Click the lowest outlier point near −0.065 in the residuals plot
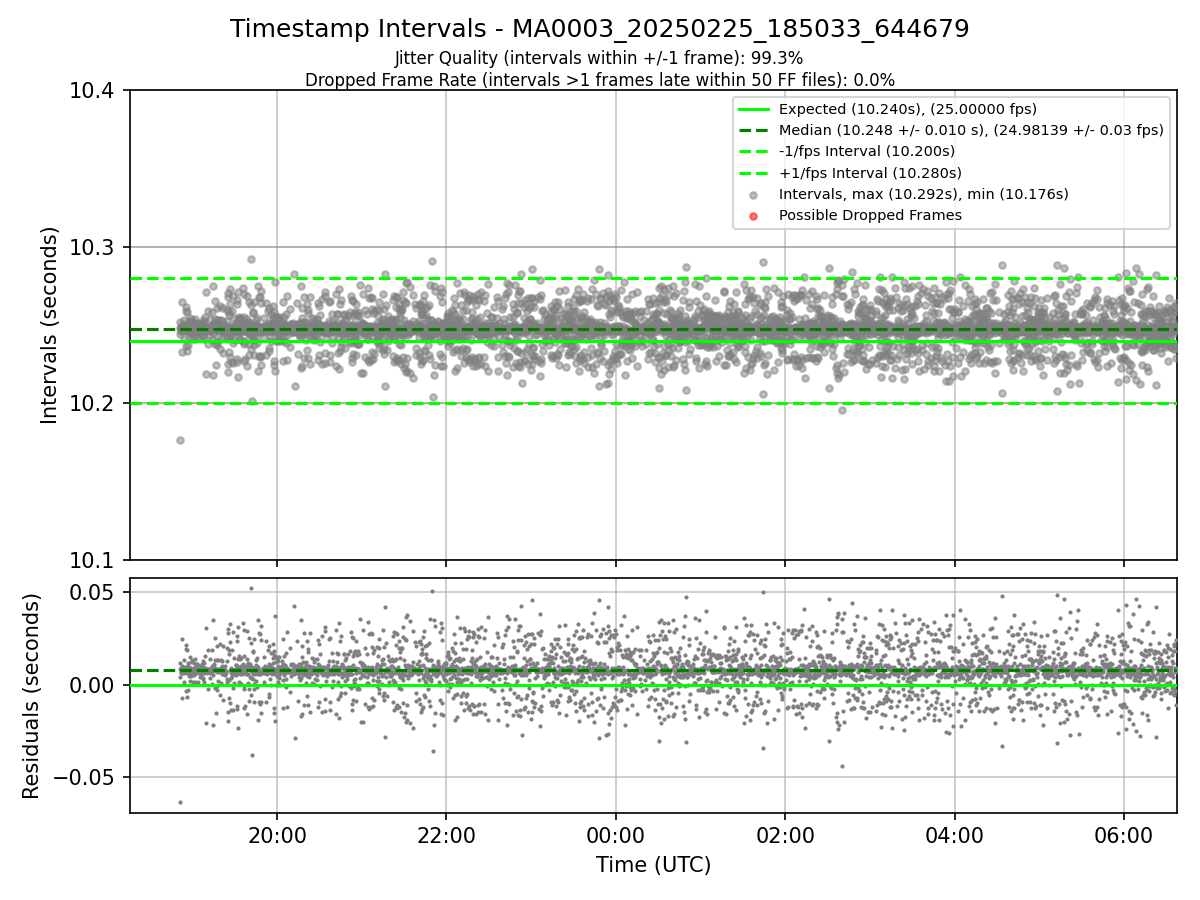 [180, 802]
